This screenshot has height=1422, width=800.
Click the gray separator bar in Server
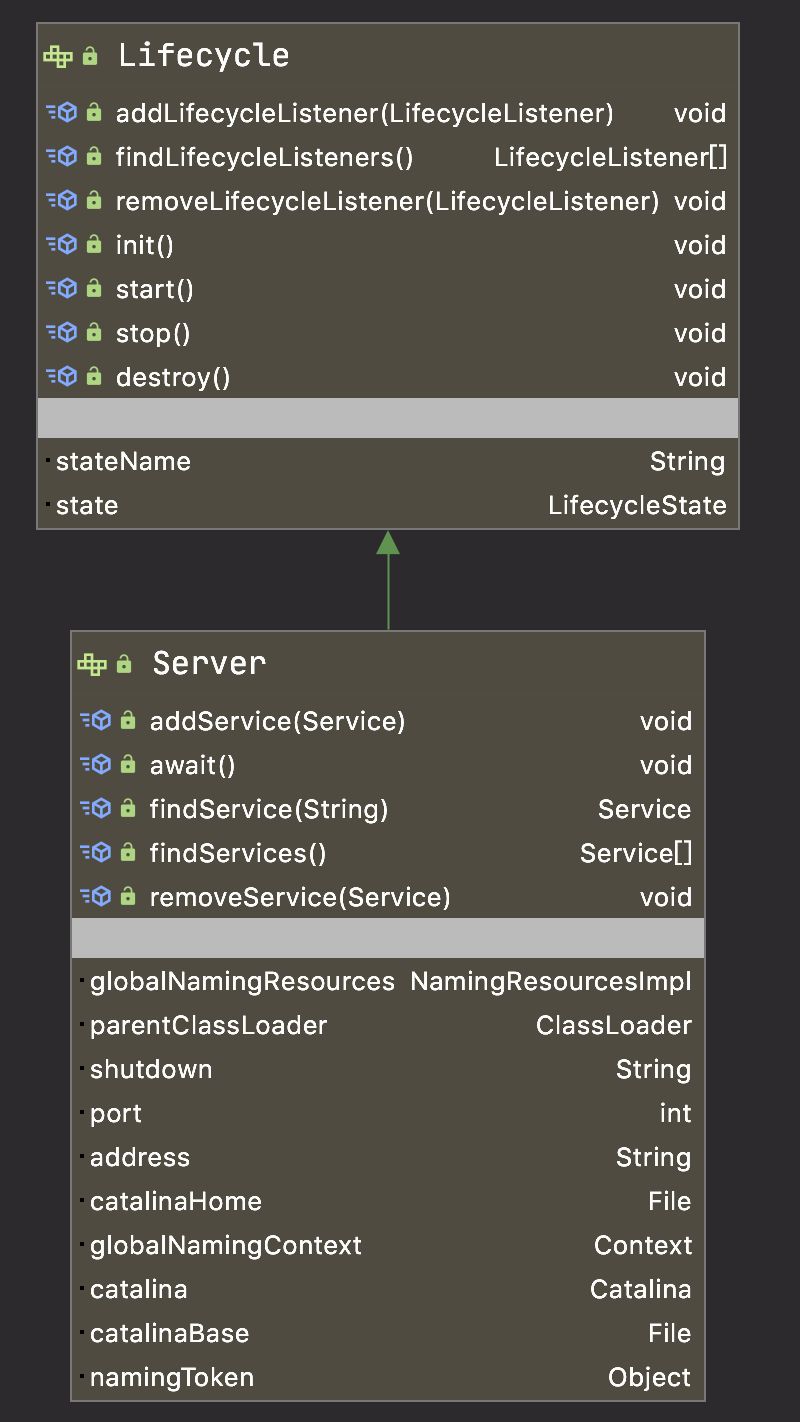click(x=388, y=938)
